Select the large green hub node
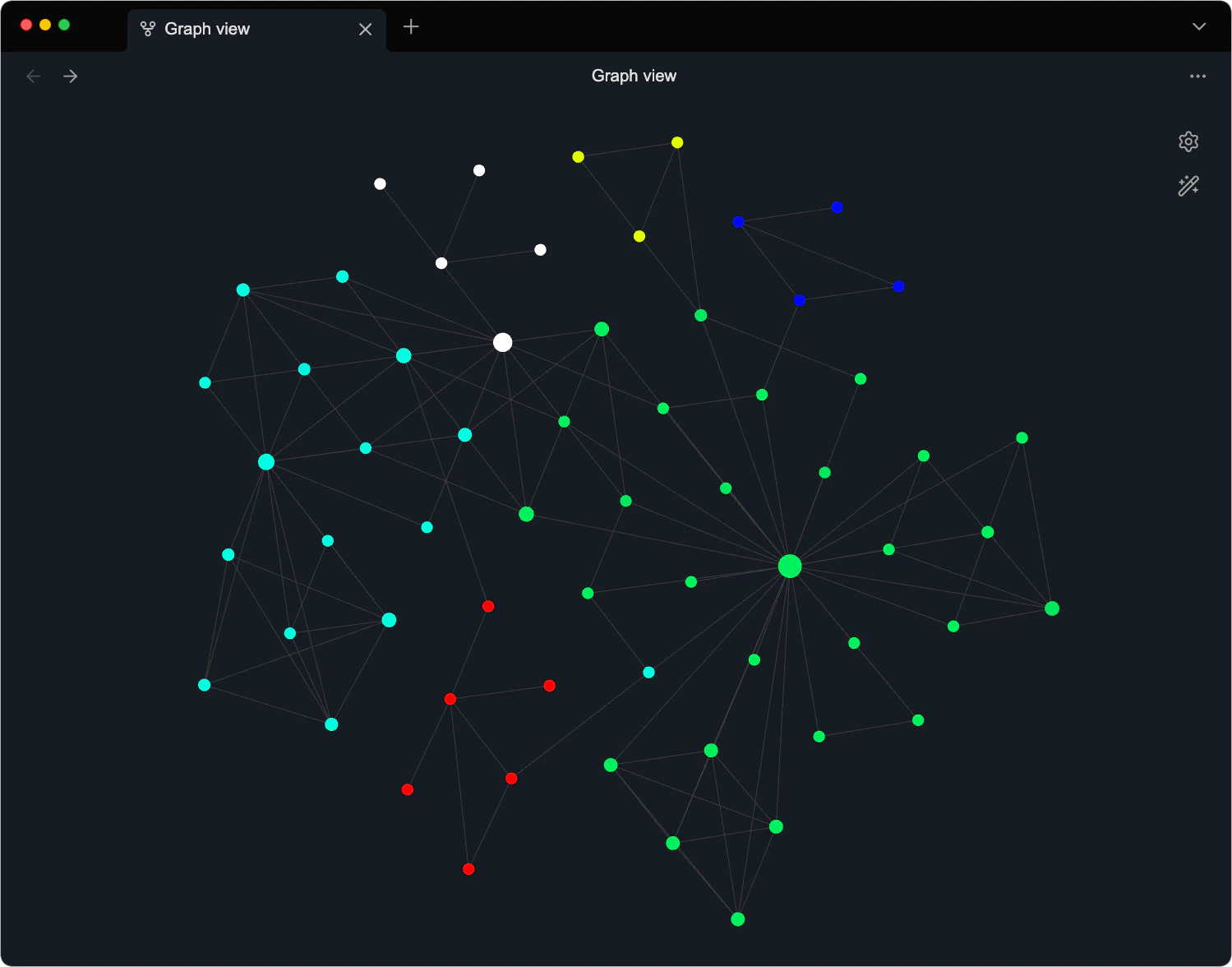 [790, 566]
